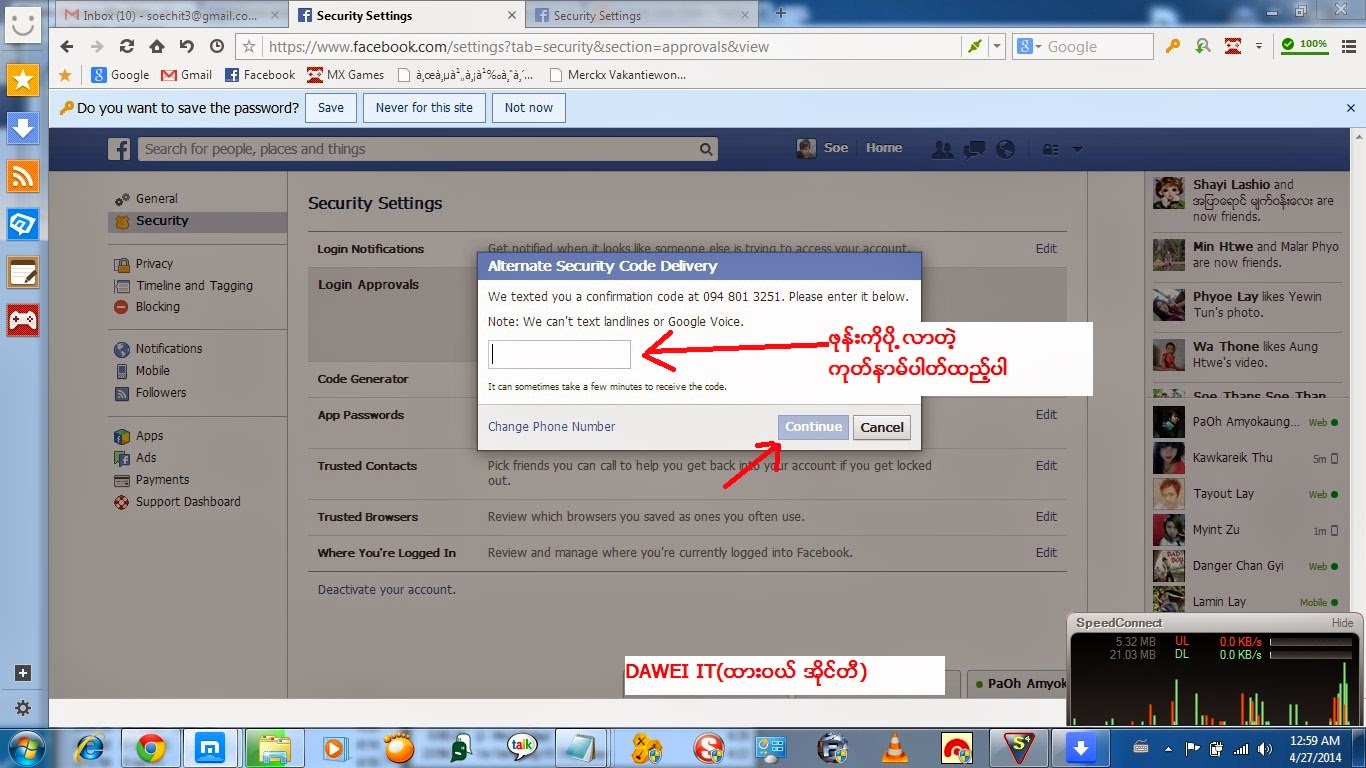Click Home in Facebook top bar

tap(884, 148)
